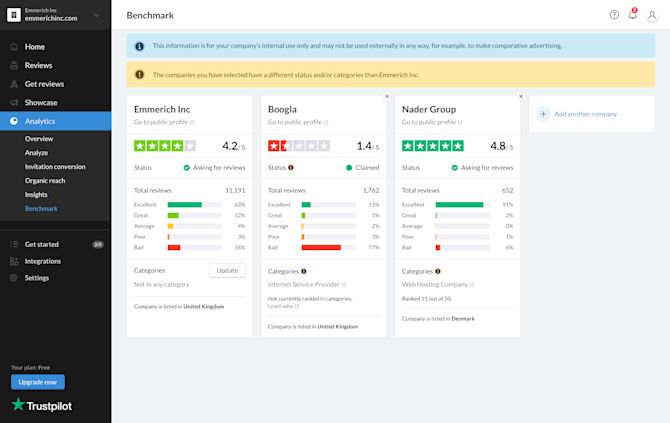Click Nader Group star rating graphic
Viewport: 670px width, 423px height.
pyautogui.click(x=433, y=146)
